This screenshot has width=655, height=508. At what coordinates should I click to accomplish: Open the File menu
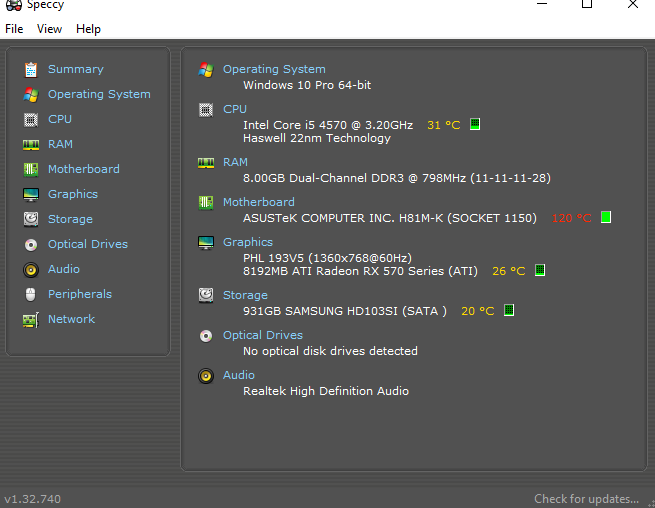coord(14,29)
